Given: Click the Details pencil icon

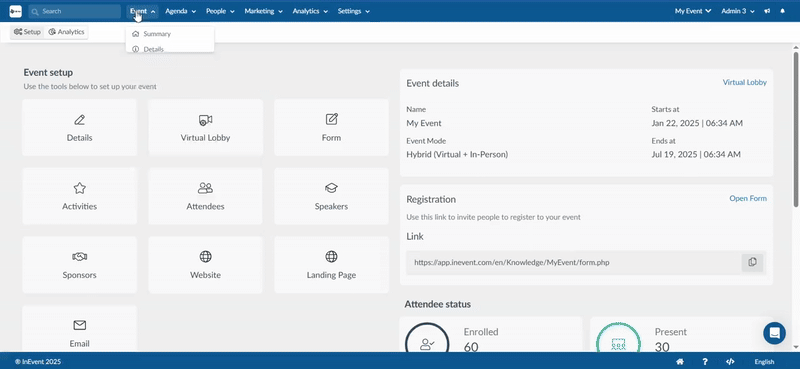Looking at the screenshot, I should (80, 120).
